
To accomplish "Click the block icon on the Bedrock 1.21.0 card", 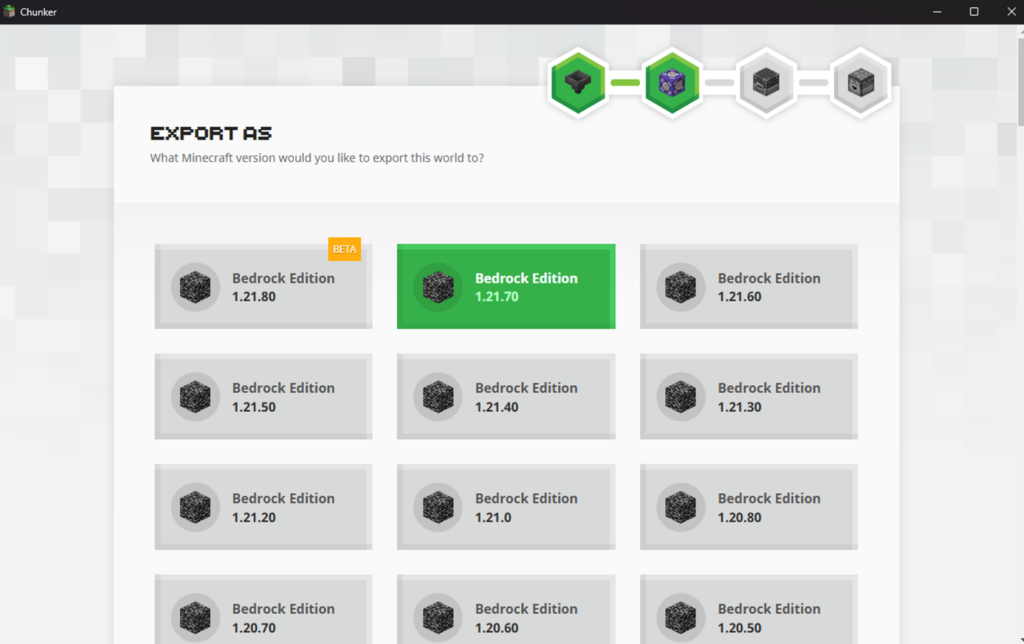I will (x=437, y=506).
